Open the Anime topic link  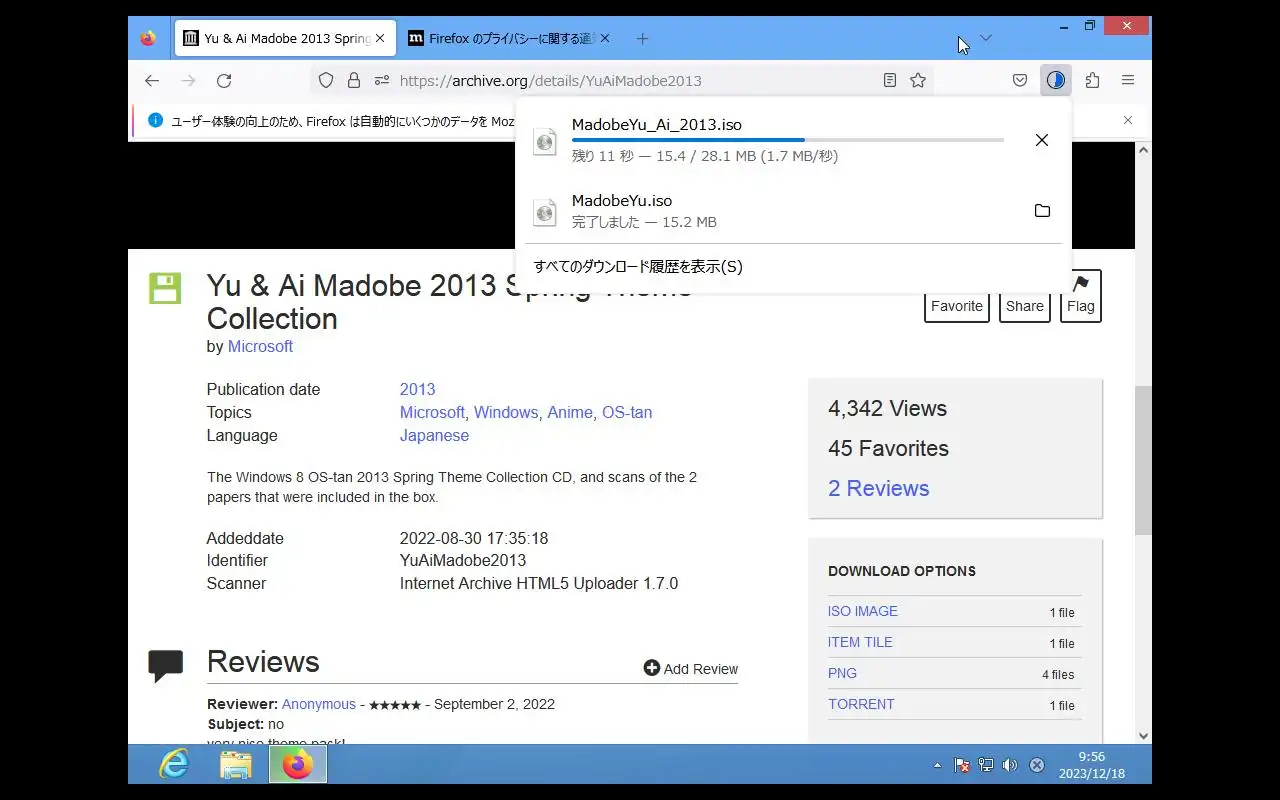570,413
